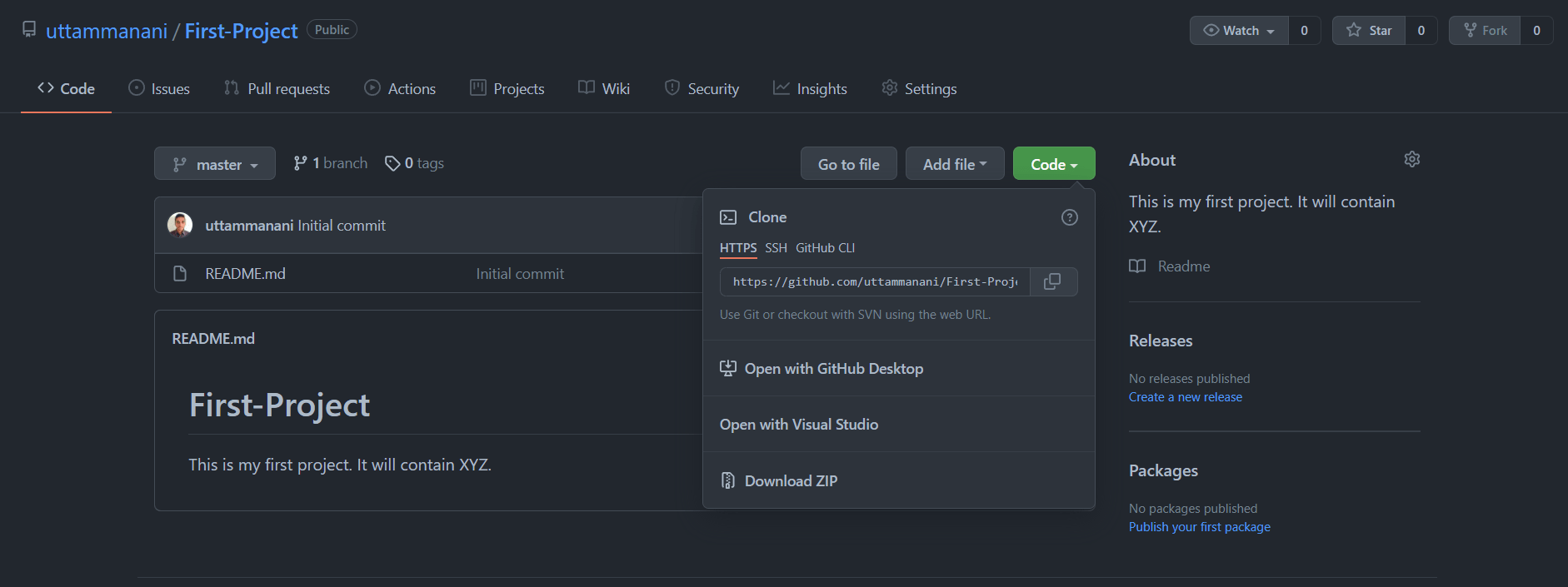The width and height of the screenshot is (1568, 587).
Task: Click Open with GitHub Desktop
Action: tap(898, 368)
